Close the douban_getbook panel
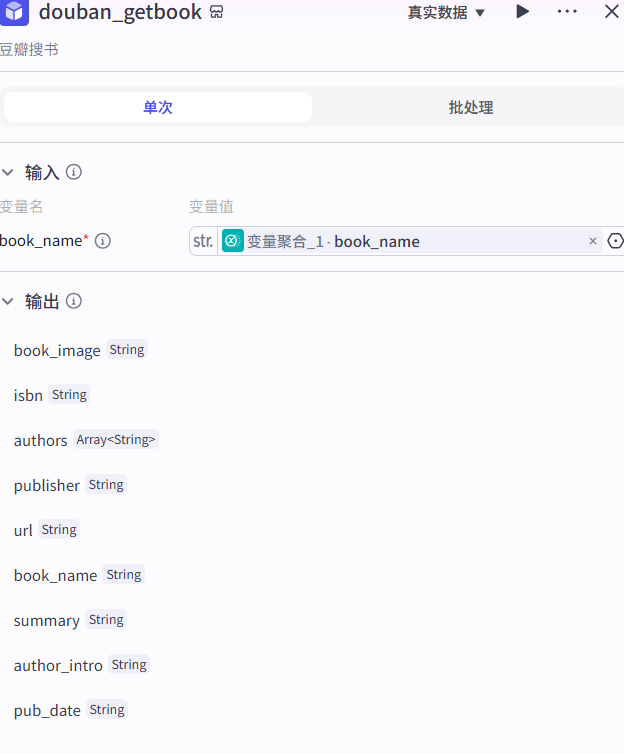Image resolution: width=624 pixels, height=754 pixels. coord(611,12)
